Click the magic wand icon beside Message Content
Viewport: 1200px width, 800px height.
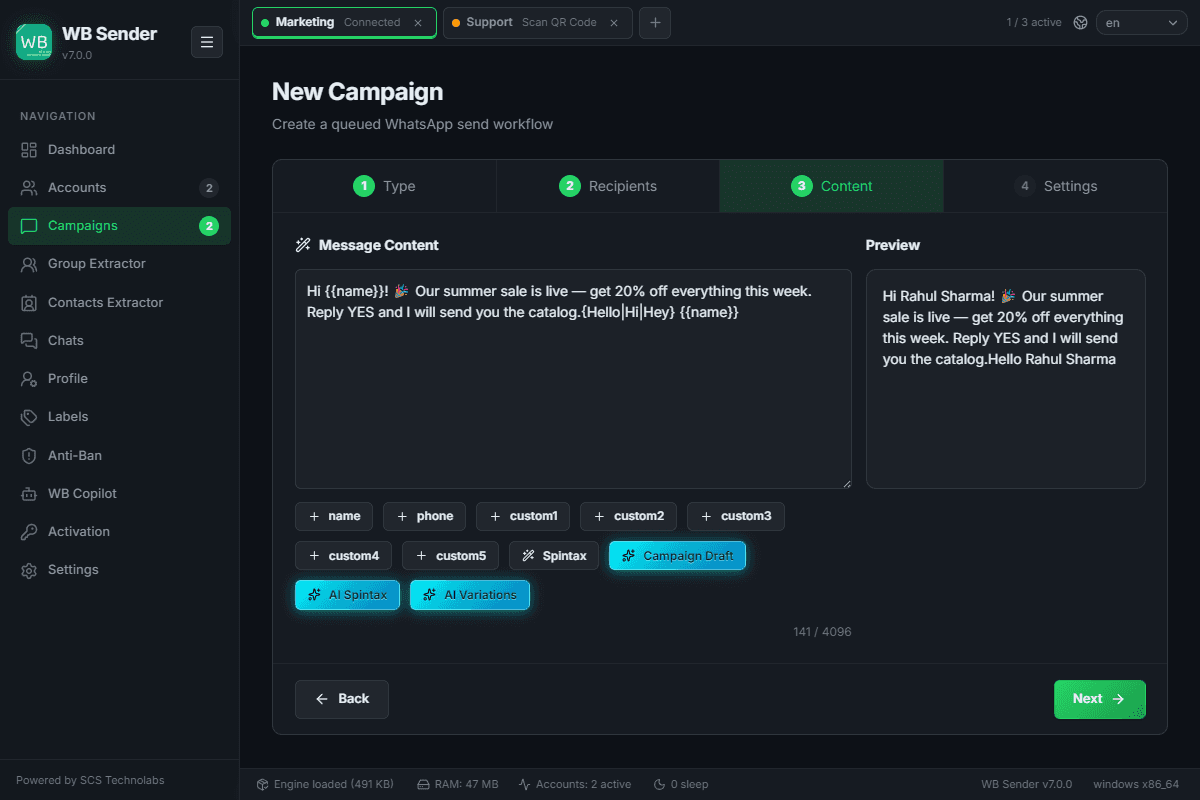pos(303,245)
